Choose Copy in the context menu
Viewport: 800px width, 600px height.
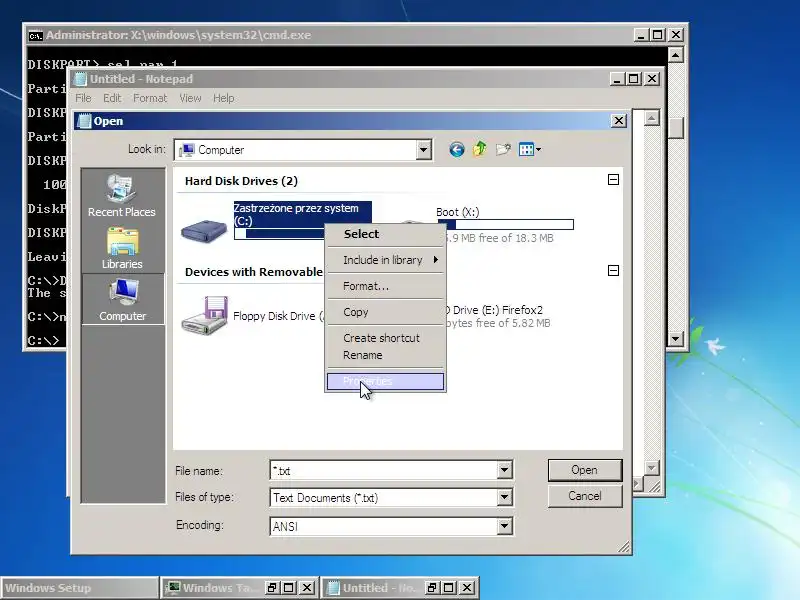pos(385,312)
